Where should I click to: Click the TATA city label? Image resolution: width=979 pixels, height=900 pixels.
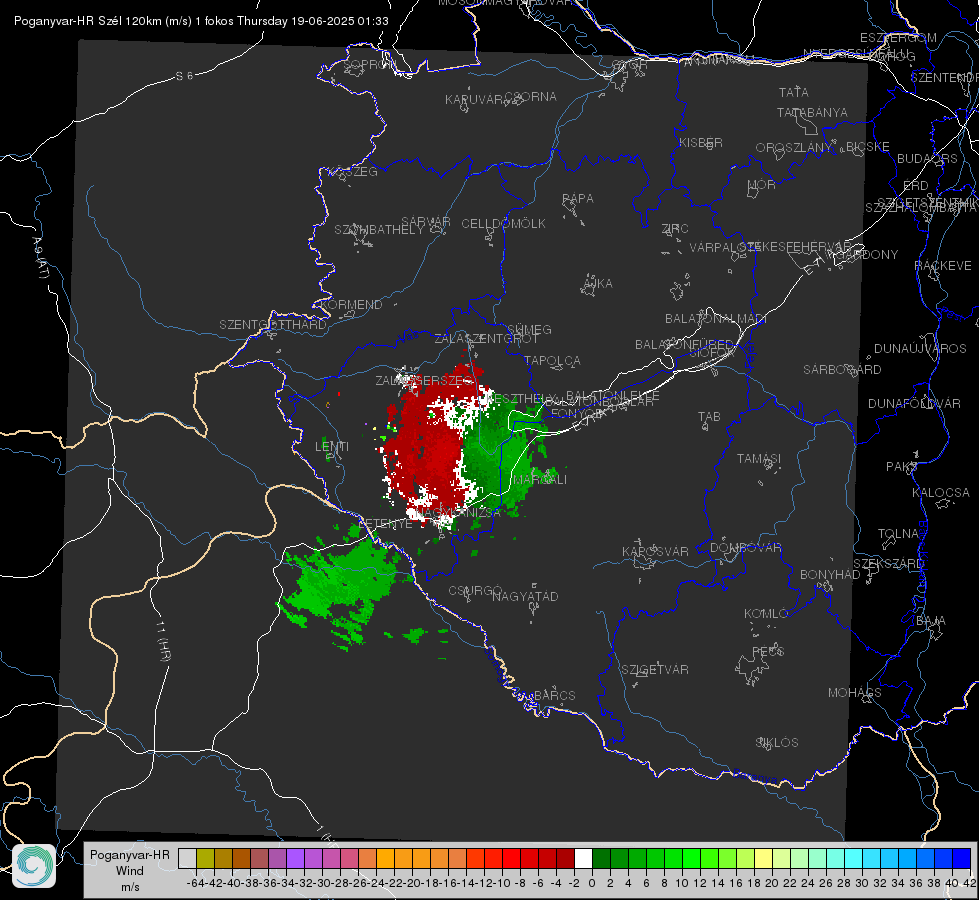pyautogui.click(x=794, y=92)
